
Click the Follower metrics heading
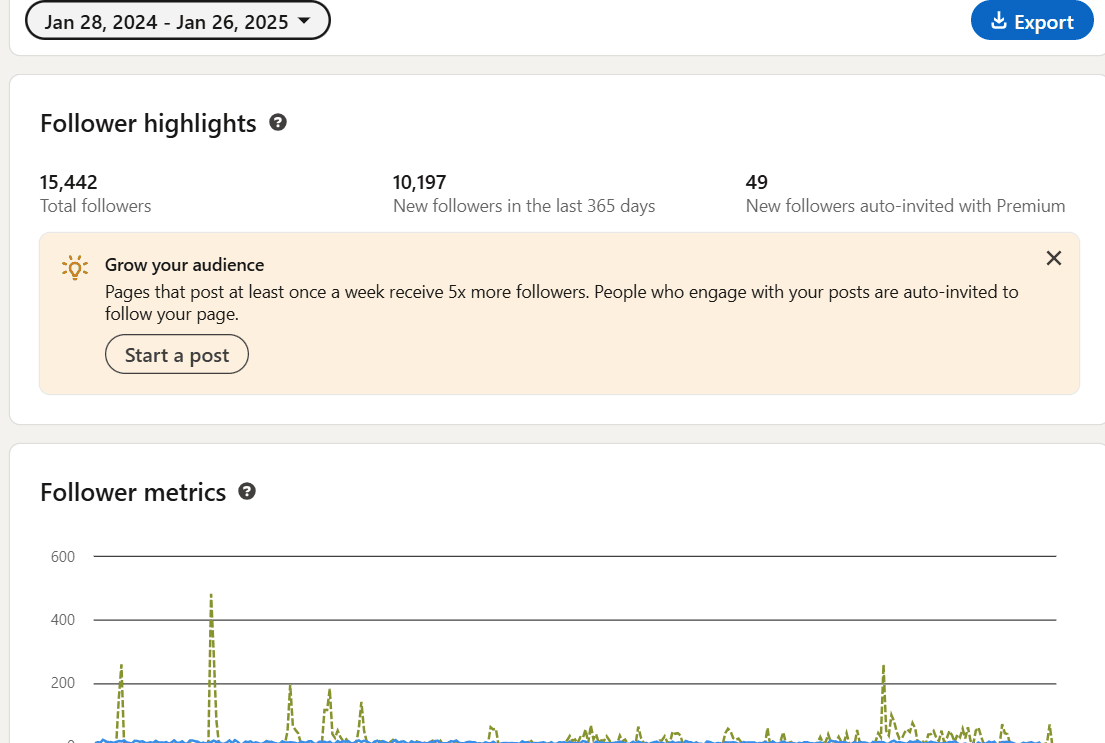click(x=133, y=492)
